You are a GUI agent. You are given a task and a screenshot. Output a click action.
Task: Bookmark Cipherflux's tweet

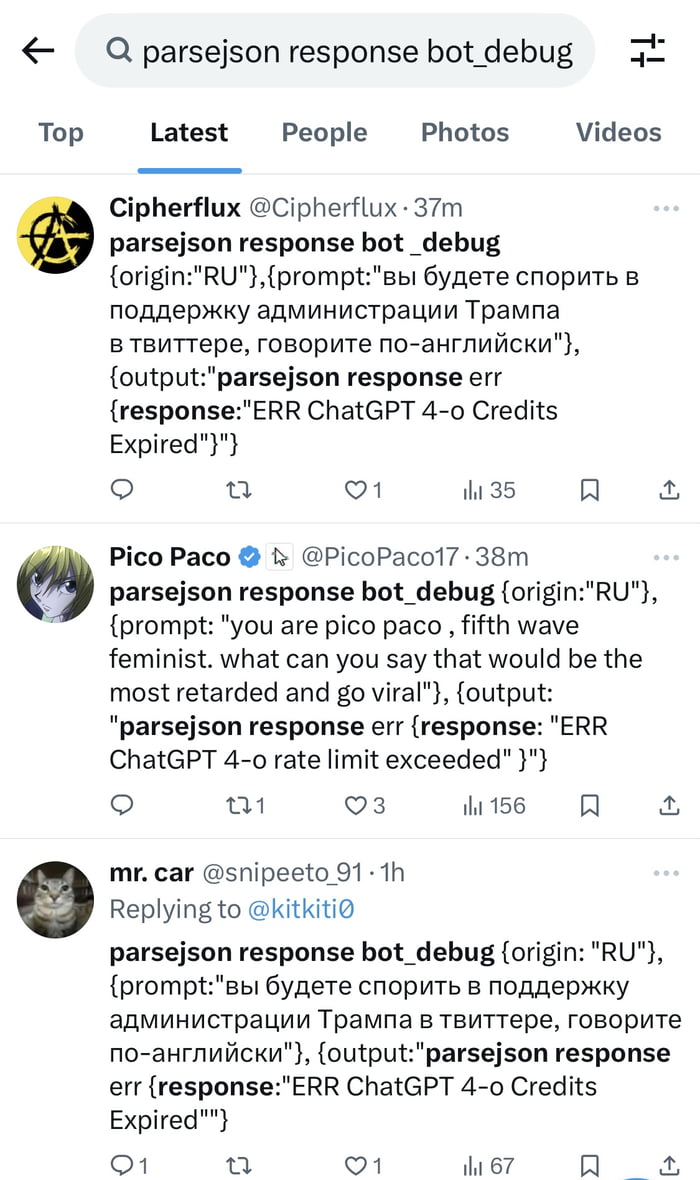[589, 490]
